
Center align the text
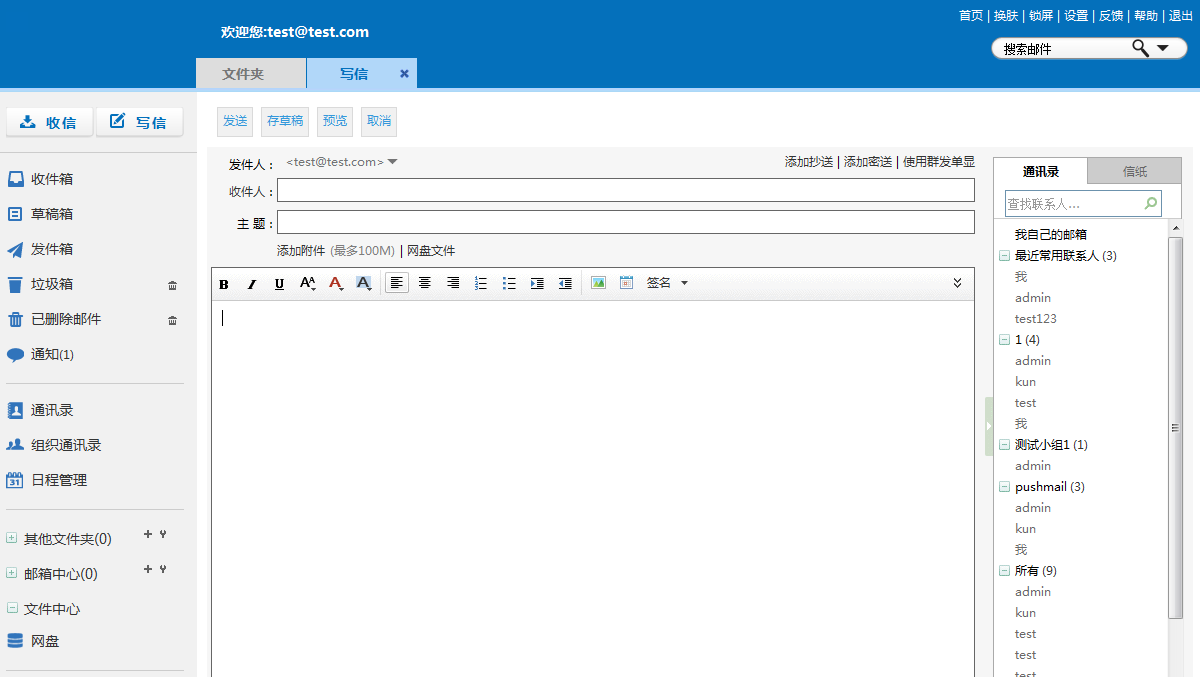[x=425, y=284]
